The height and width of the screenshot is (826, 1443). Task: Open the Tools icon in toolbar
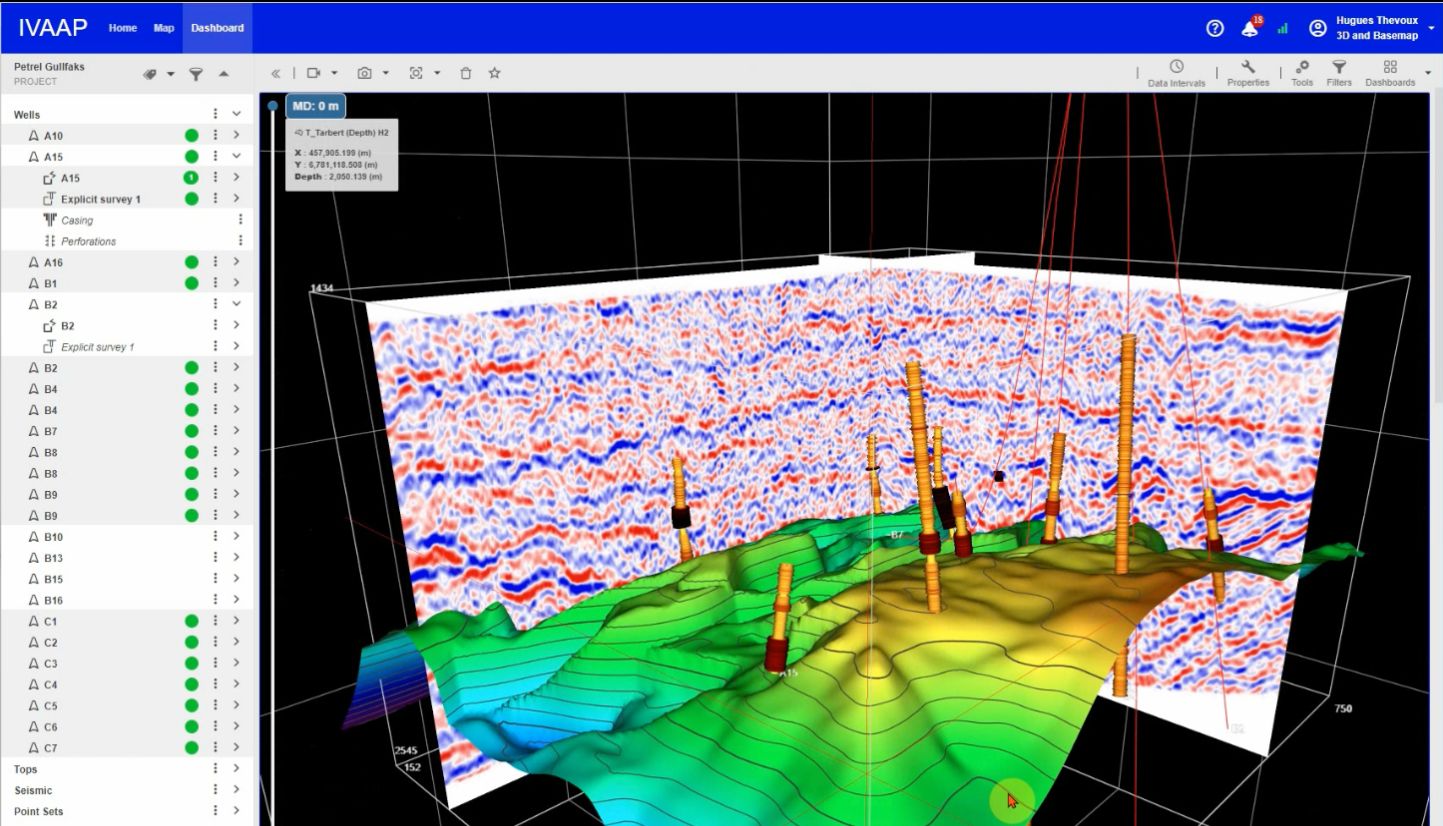pyautogui.click(x=1302, y=67)
